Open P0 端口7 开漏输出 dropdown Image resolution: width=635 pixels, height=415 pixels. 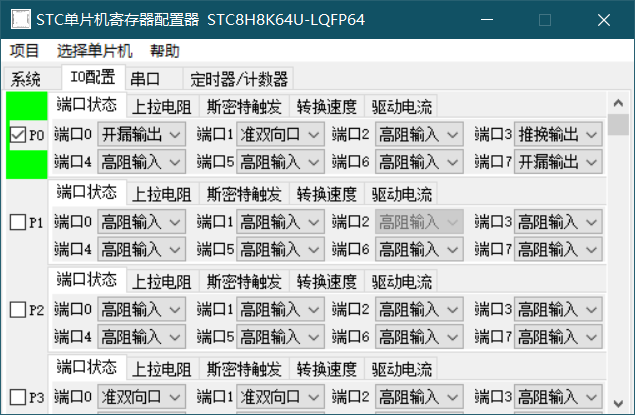click(x=558, y=162)
